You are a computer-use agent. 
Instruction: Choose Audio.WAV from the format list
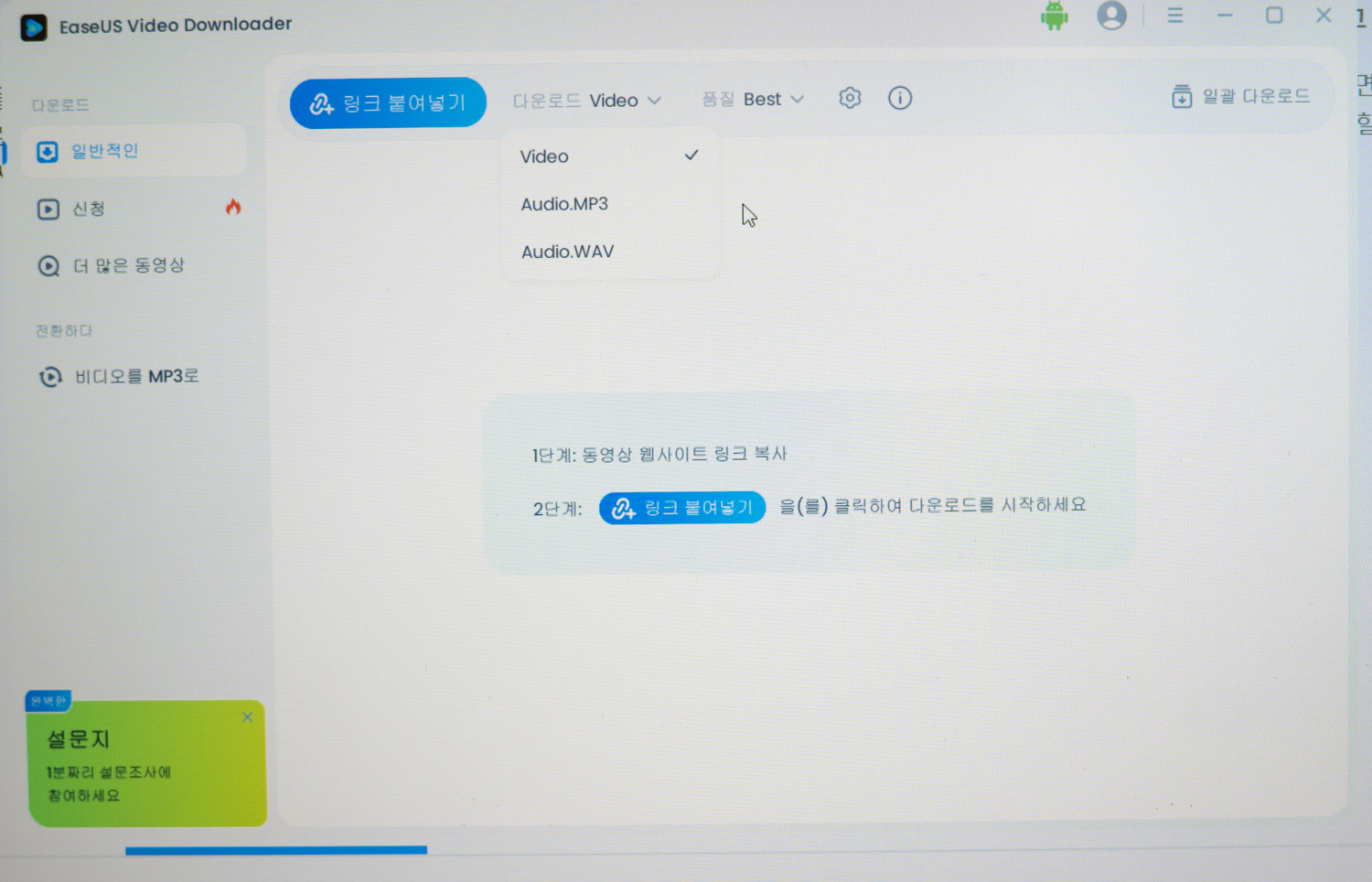coord(609,252)
